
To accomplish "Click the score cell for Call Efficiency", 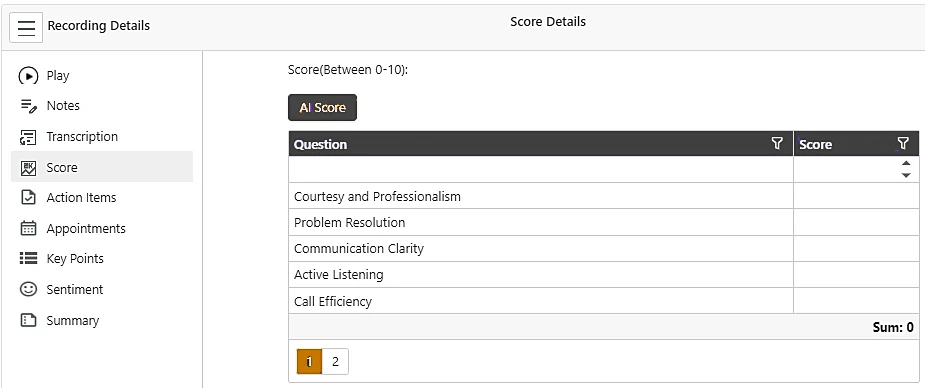I will click(856, 301).
